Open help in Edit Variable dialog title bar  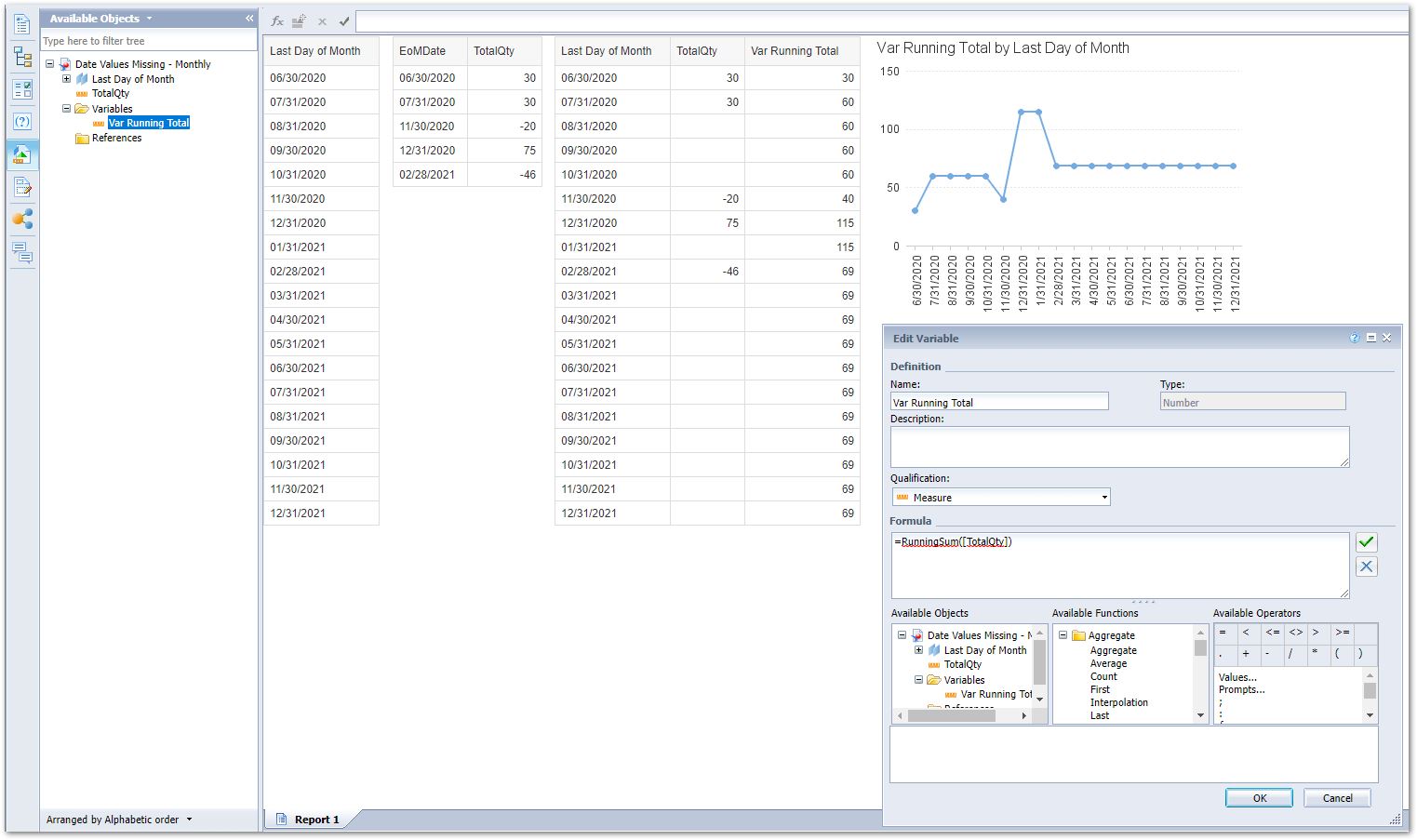coord(1355,338)
